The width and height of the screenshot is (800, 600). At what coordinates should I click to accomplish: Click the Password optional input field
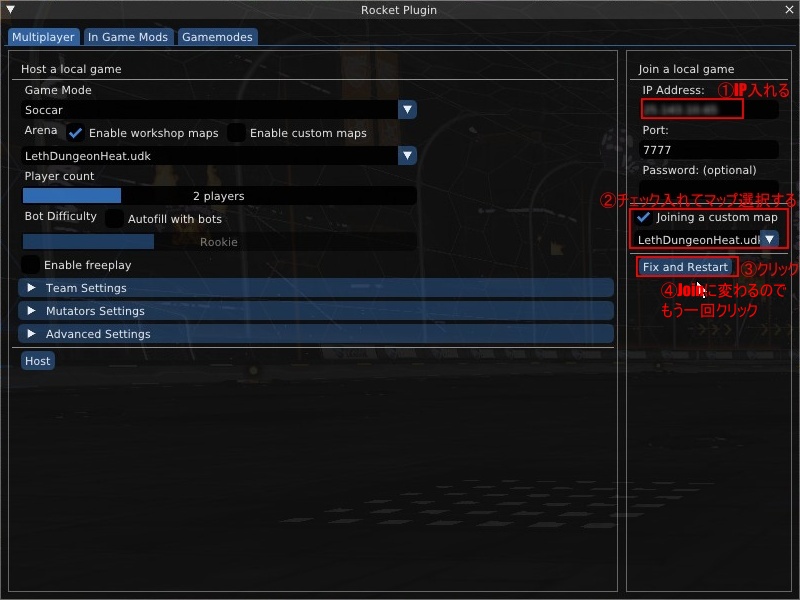(x=709, y=187)
